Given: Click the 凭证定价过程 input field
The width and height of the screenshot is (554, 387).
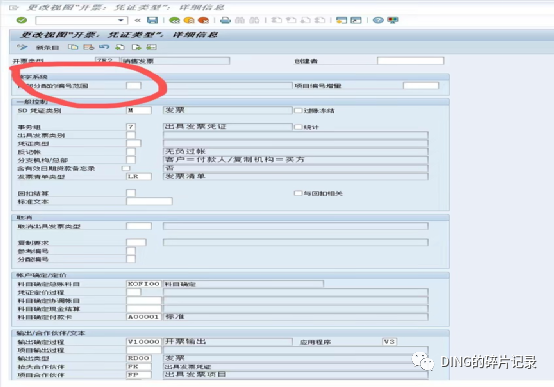Looking at the screenshot, I should [134, 292].
